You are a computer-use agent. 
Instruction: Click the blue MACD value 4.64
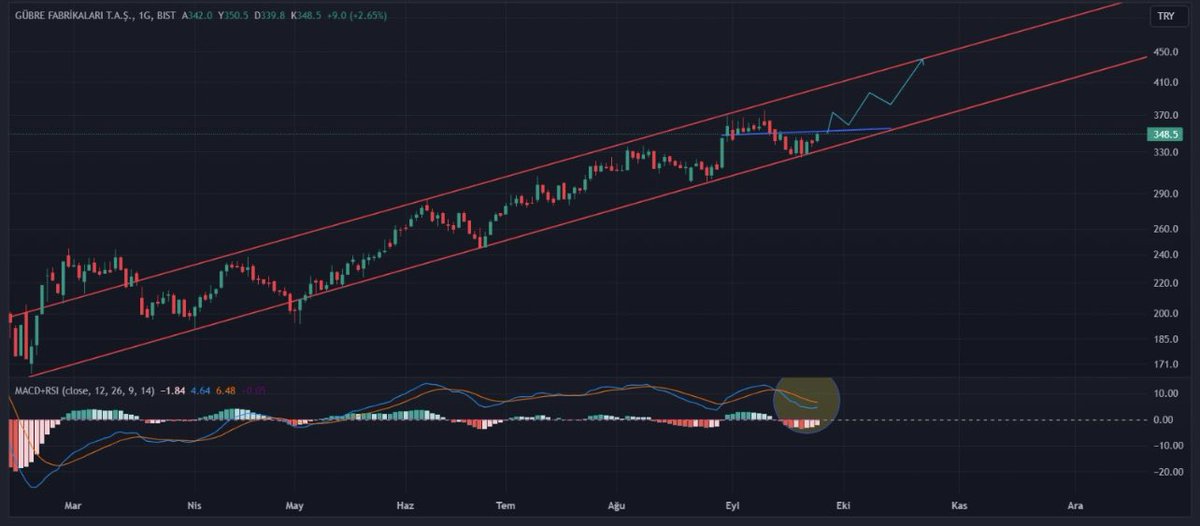[200, 391]
